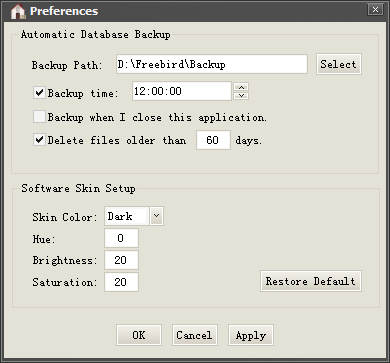Click the Automatic Database Backup group label
Viewport: 390px width, 363px height.
96,34
